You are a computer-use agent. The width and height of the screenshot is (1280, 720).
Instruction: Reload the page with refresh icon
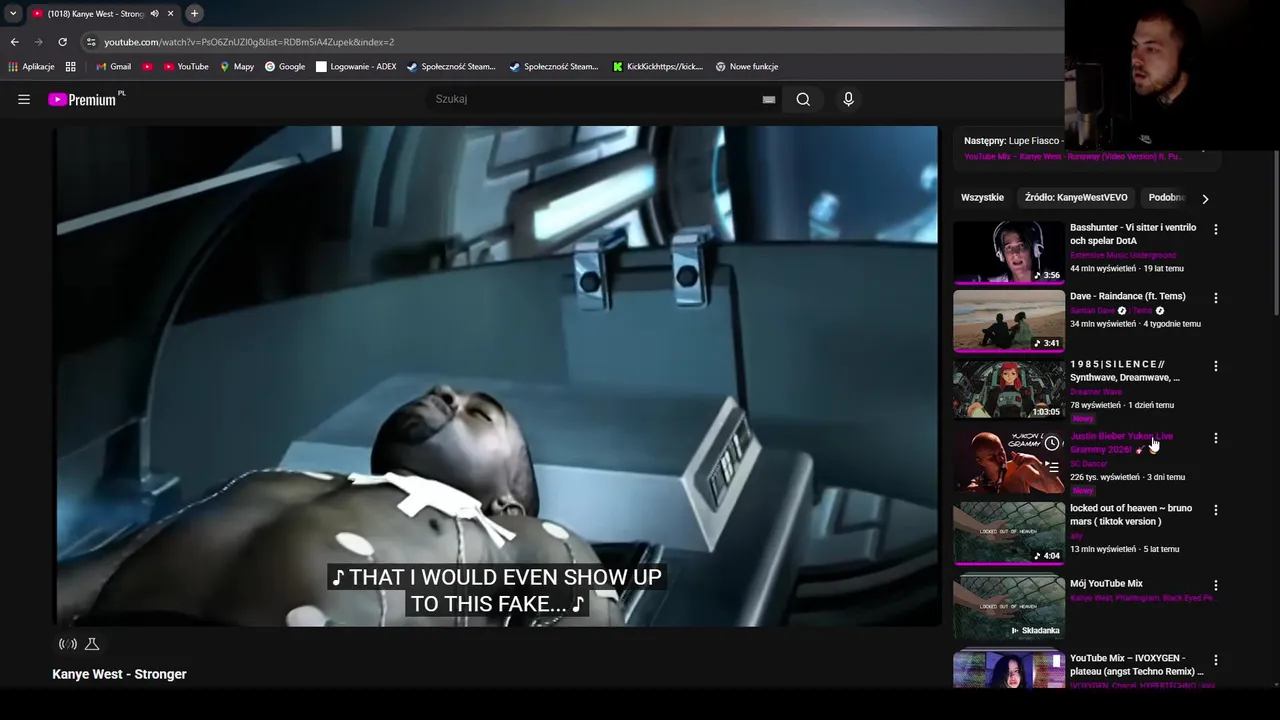62,42
